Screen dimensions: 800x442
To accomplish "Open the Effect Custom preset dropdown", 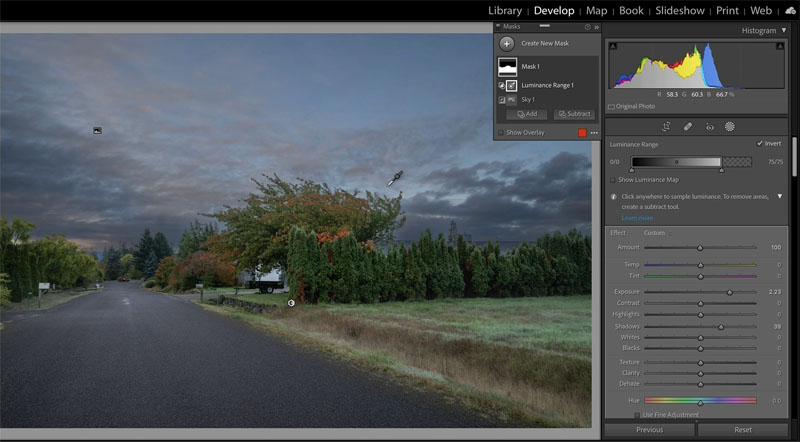I will 657,233.
